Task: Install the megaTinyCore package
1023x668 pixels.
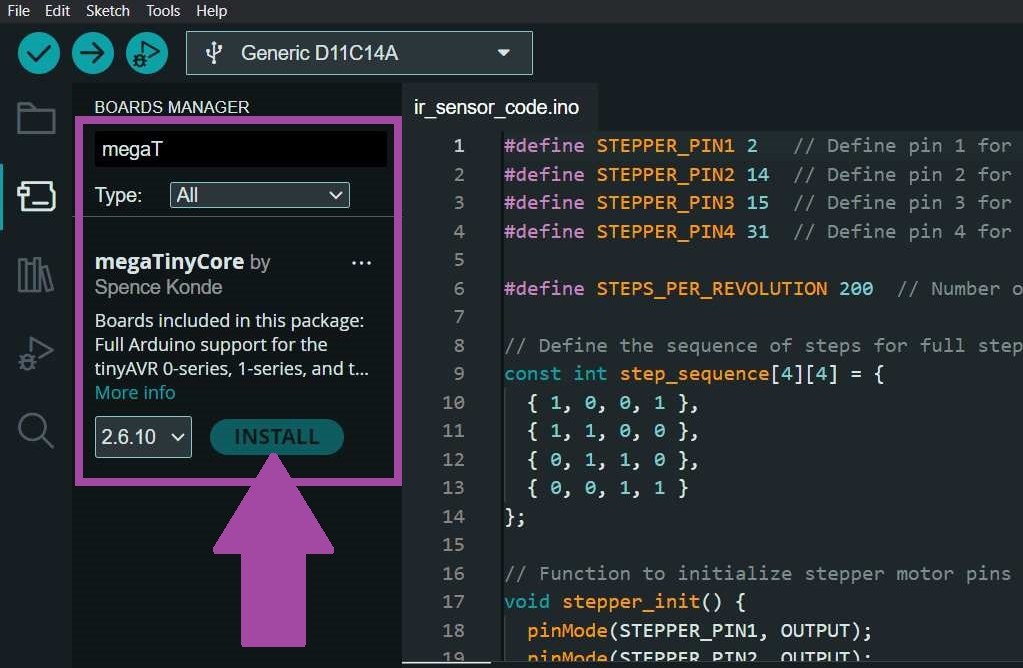Action: tap(276, 437)
